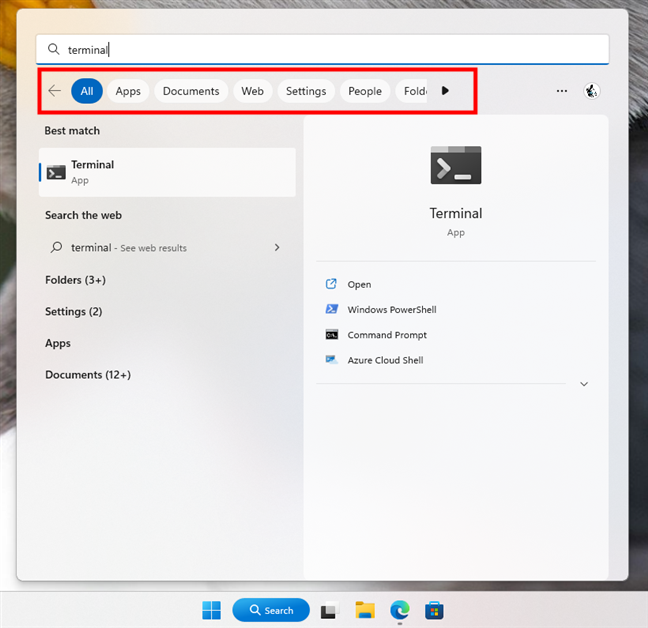The height and width of the screenshot is (628, 648).
Task: Open Microsoft Store from the taskbar
Action: pyautogui.click(x=434, y=610)
